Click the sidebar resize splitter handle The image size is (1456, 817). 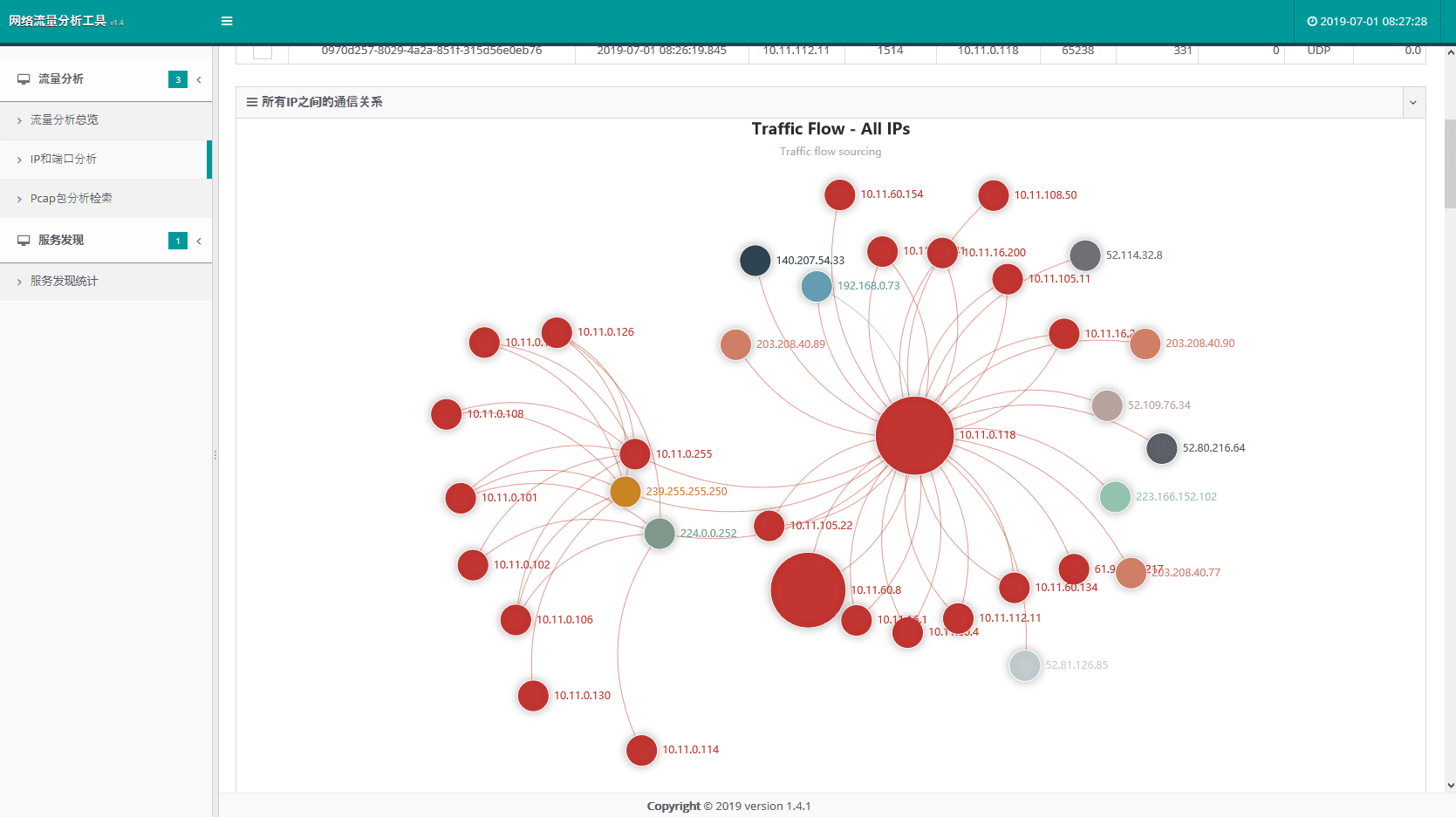[x=215, y=455]
